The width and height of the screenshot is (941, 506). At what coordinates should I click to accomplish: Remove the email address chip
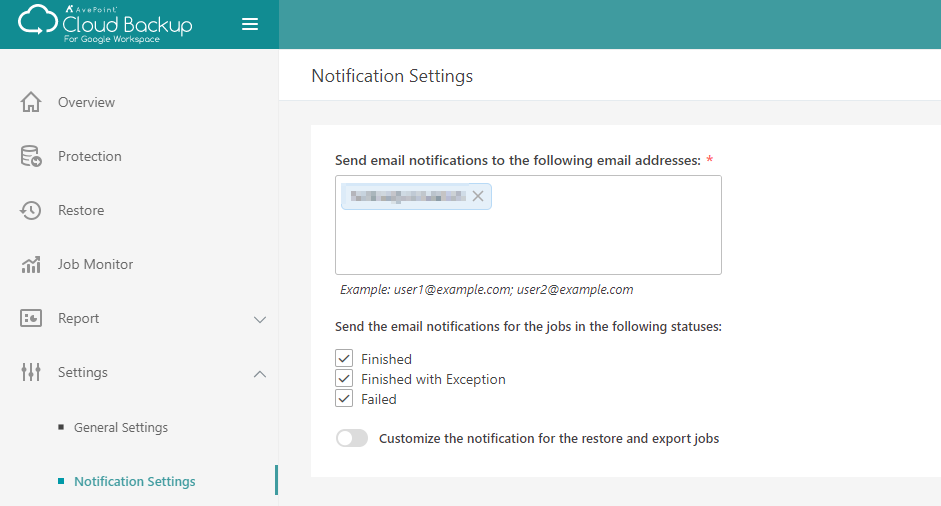[478, 196]
